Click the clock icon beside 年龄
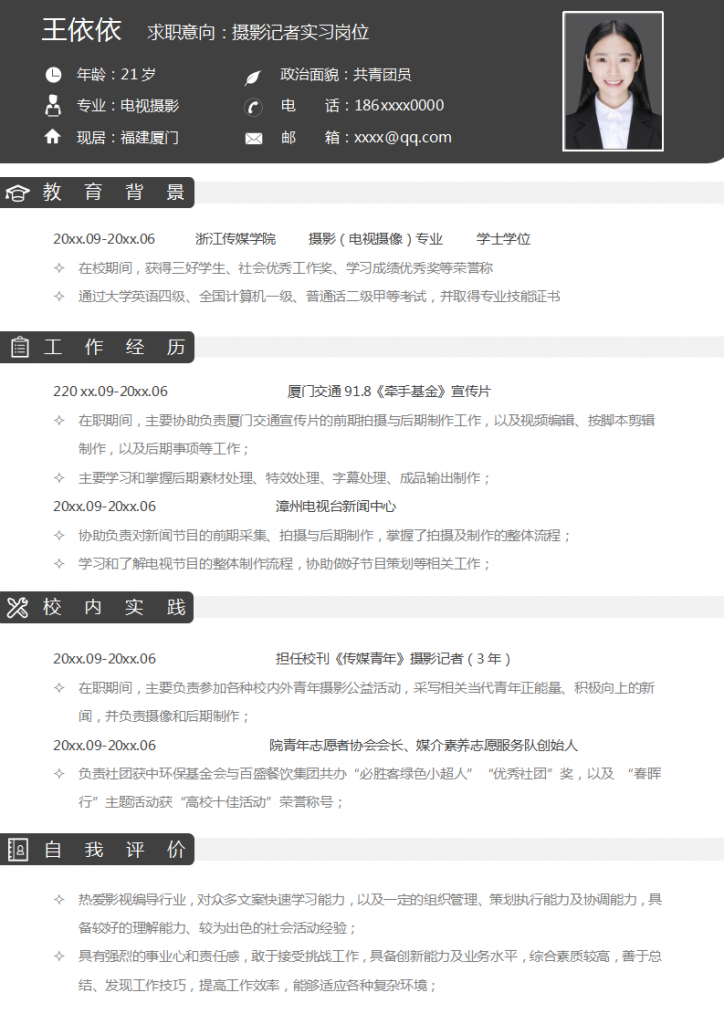This screenshot has height=1024, width=724. [53, 75]
